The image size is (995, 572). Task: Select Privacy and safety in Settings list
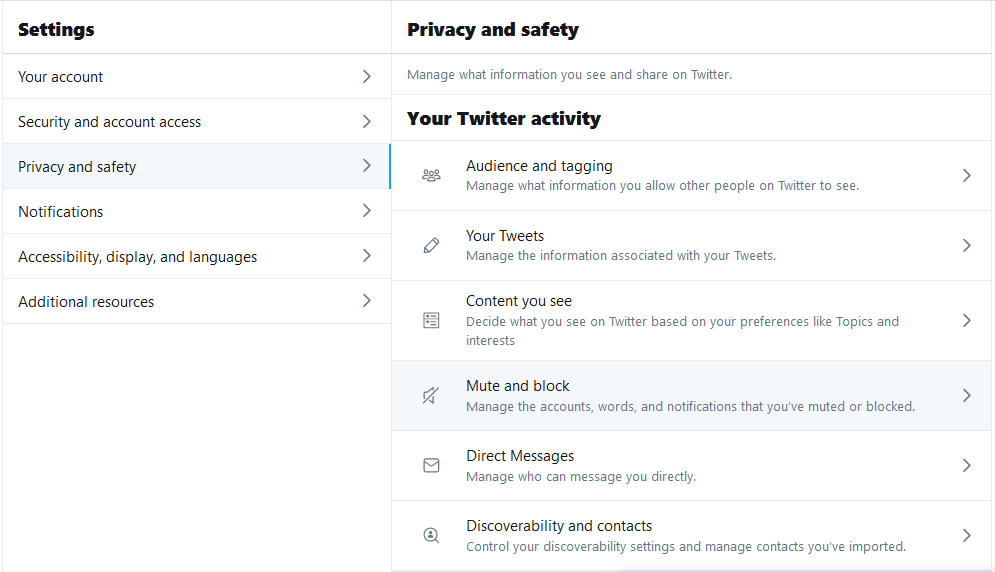coord(197,166)
